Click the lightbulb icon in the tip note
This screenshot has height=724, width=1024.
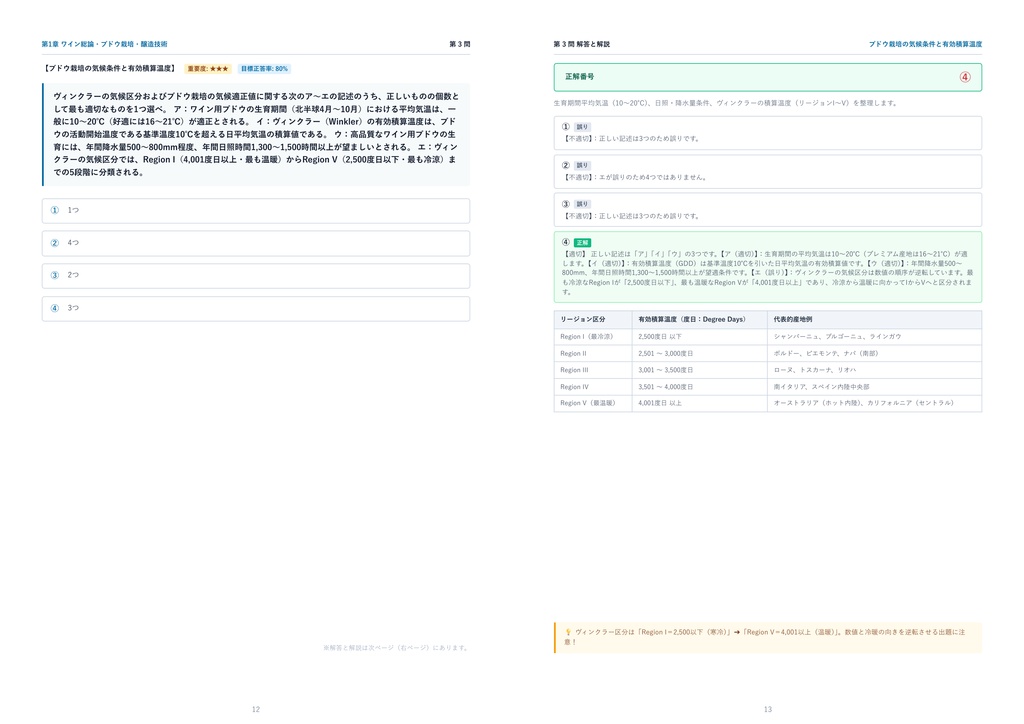pyautogui.click(x=568, y=632)
